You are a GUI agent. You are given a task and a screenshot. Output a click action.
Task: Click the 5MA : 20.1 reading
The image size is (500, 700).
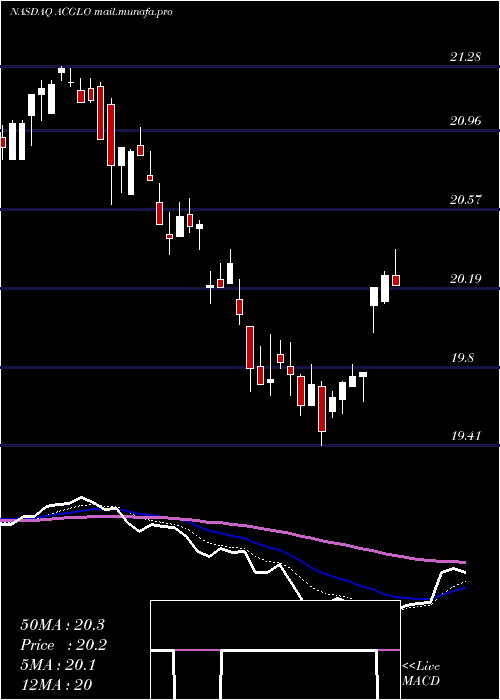coord(58,665)
